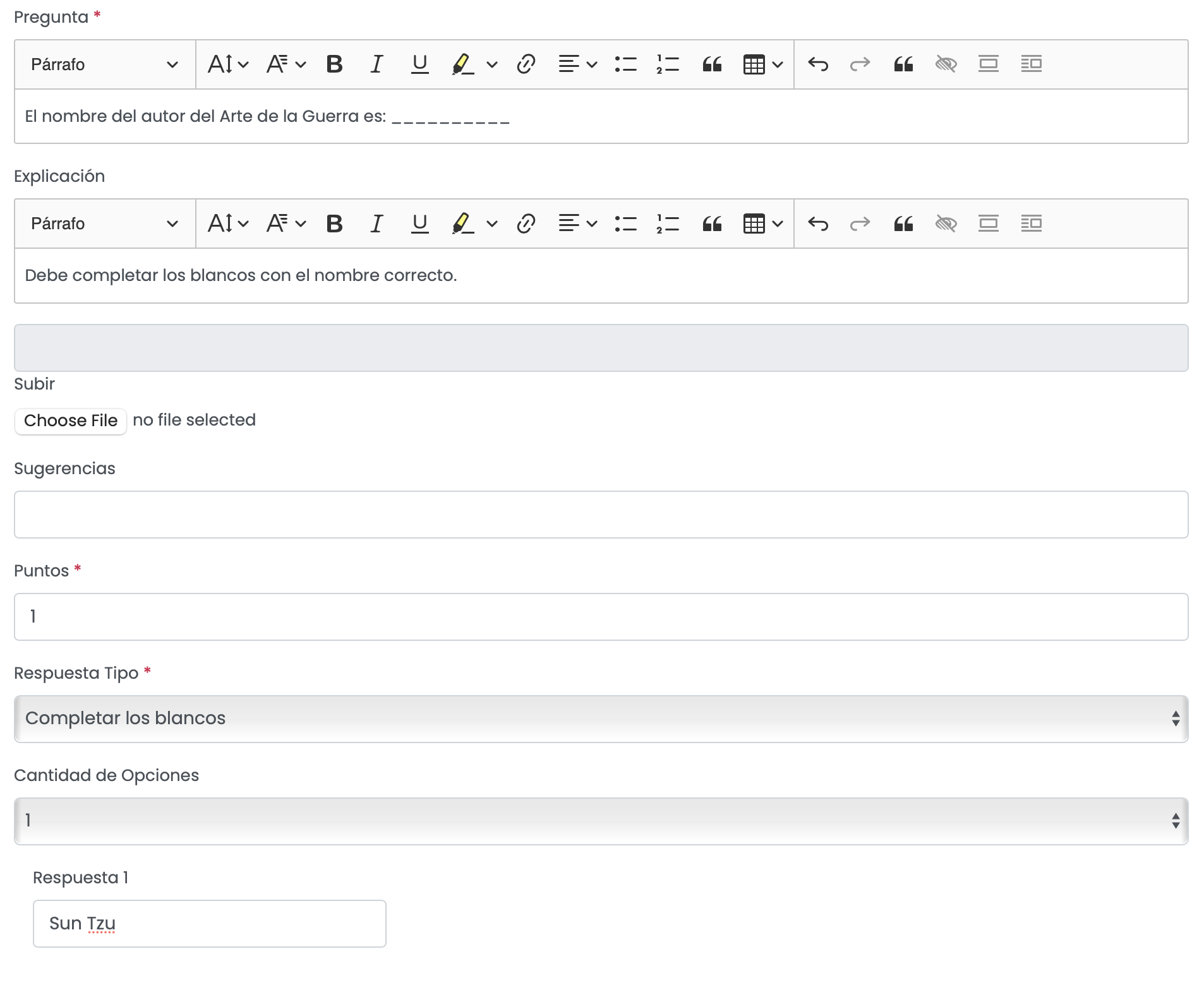Click Choose File upload button
The height and width of the screenshot is (990, 1204).
(x=71, y=420)
